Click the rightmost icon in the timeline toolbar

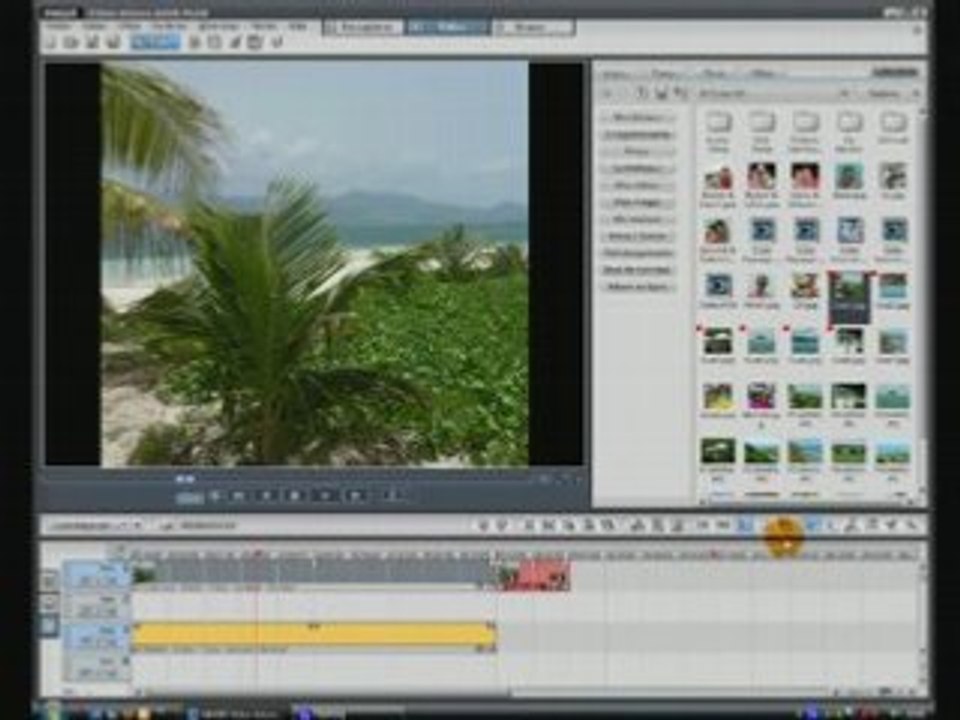click(x=911, y=525)
